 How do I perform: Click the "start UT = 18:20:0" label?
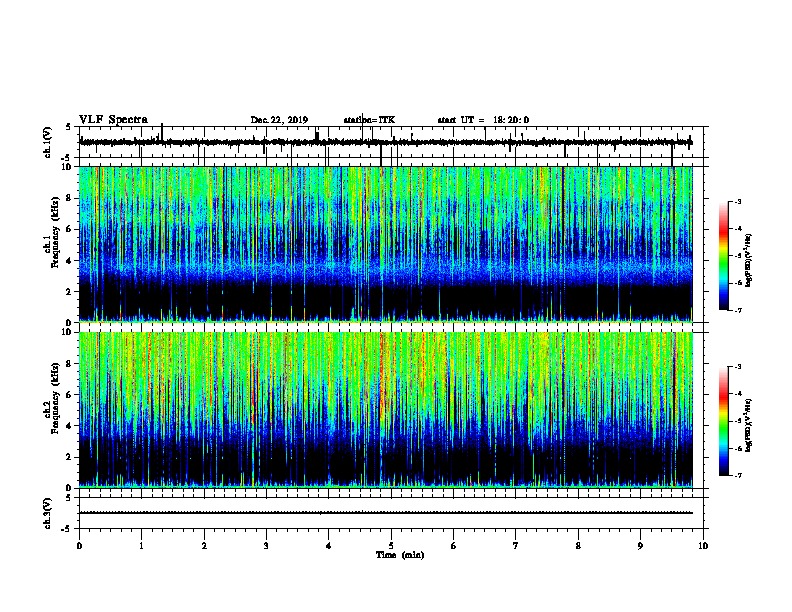coord(483,120)
